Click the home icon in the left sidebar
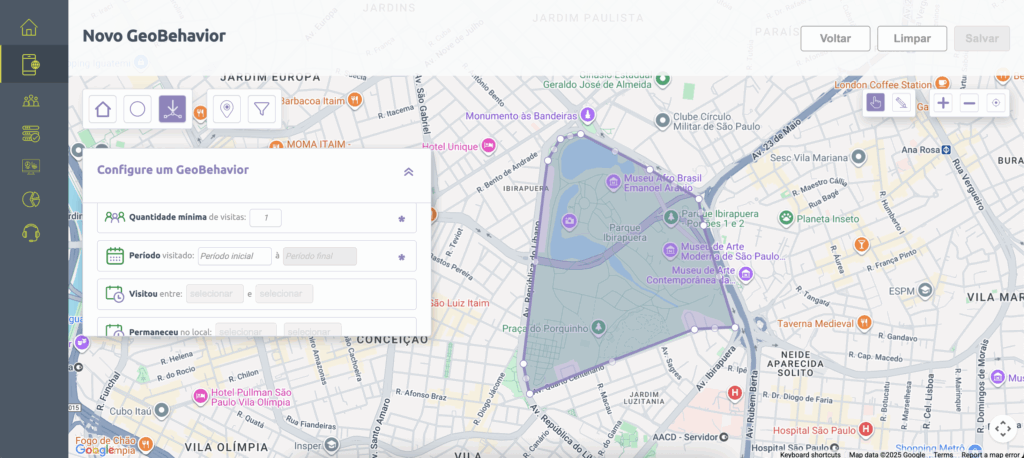The height and width of the screenshot is (458, 1024). [30, 28]
